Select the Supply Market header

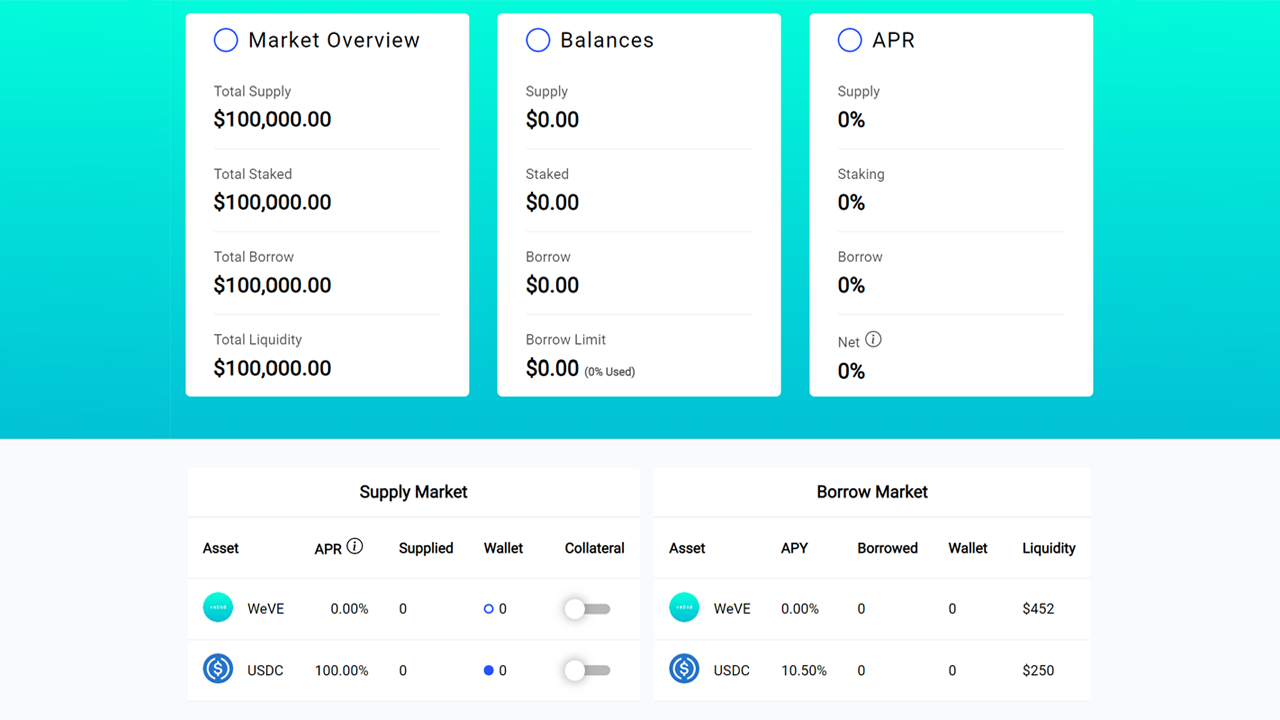tap(413, 492)
